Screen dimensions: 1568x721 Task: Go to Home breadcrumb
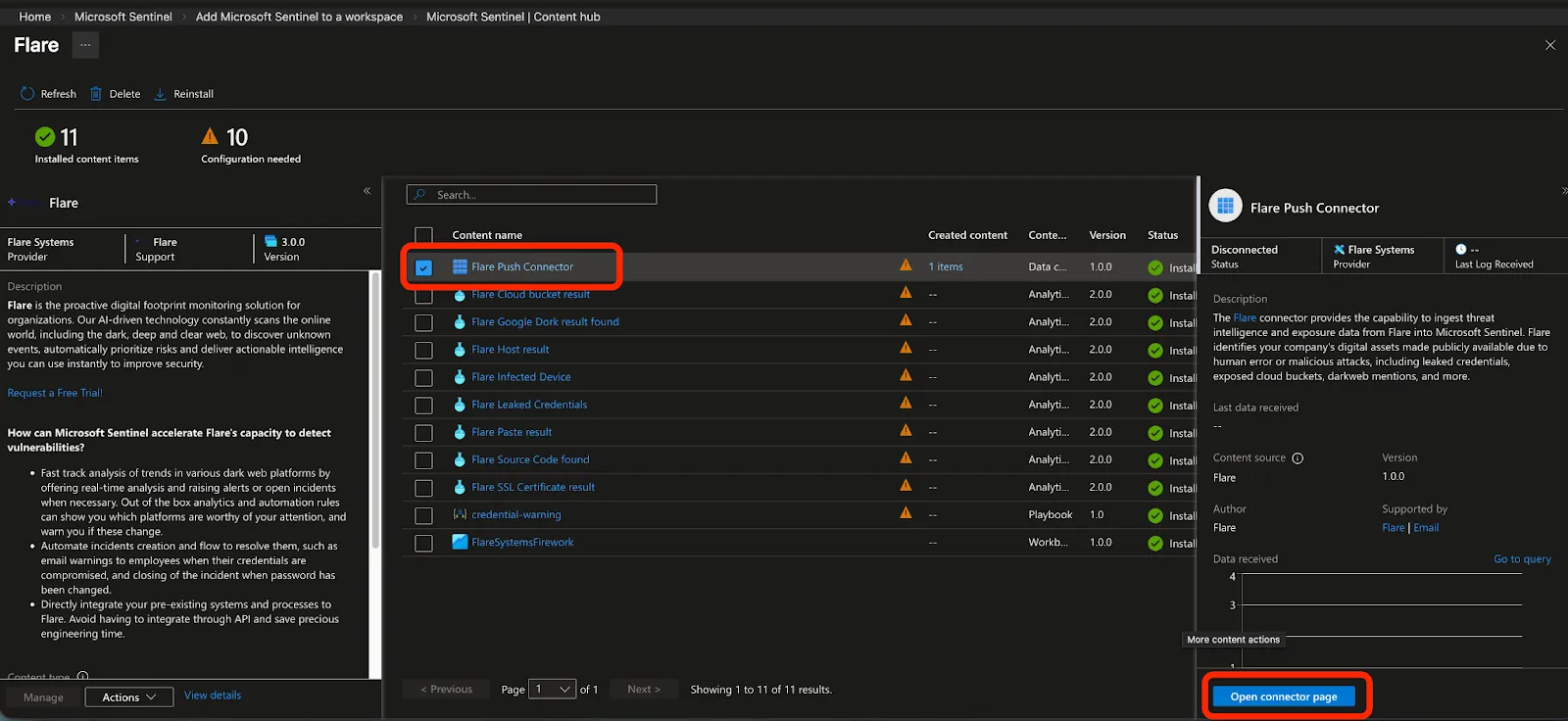35,17
